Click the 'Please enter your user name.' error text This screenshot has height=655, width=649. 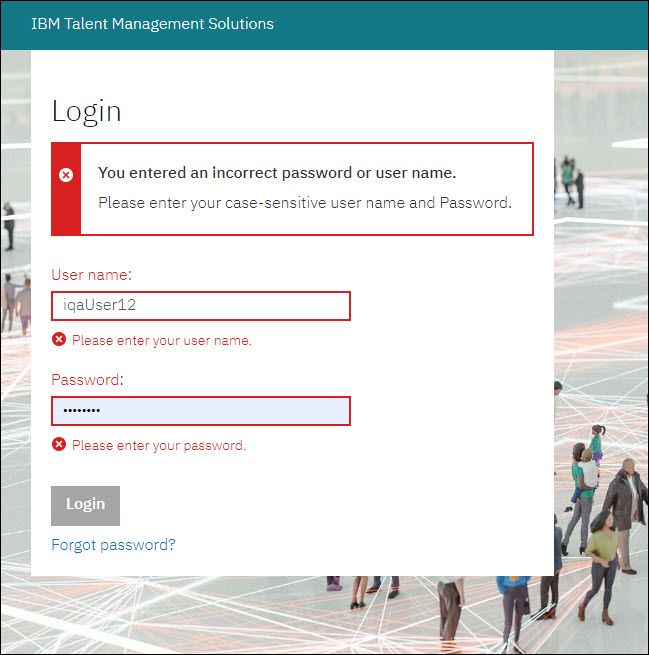(162, 340)
